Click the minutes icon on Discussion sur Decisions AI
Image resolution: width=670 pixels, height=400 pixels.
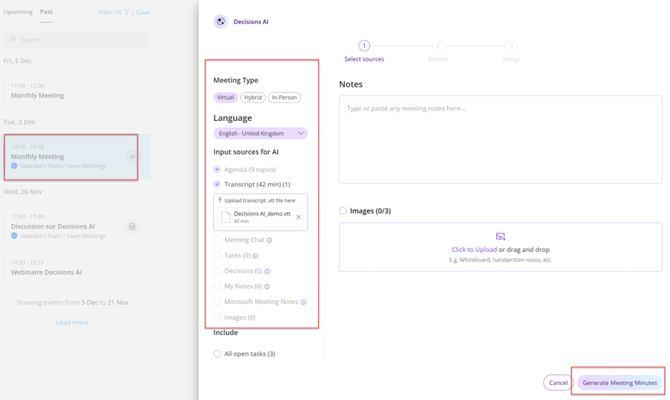[x=132, y=226]
